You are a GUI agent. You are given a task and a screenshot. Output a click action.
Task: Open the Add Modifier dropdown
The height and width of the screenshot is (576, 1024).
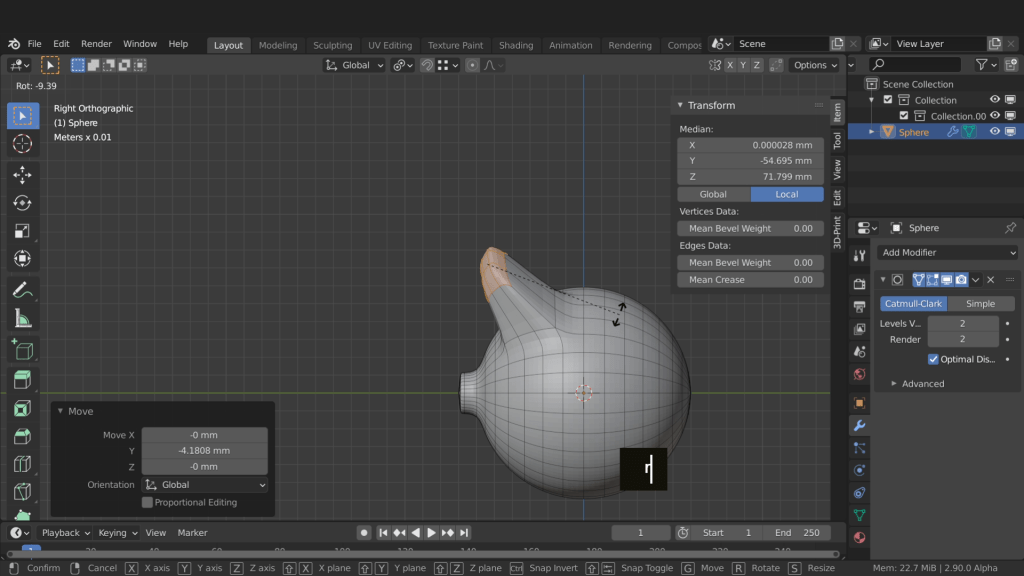click(x=948, y=253)
